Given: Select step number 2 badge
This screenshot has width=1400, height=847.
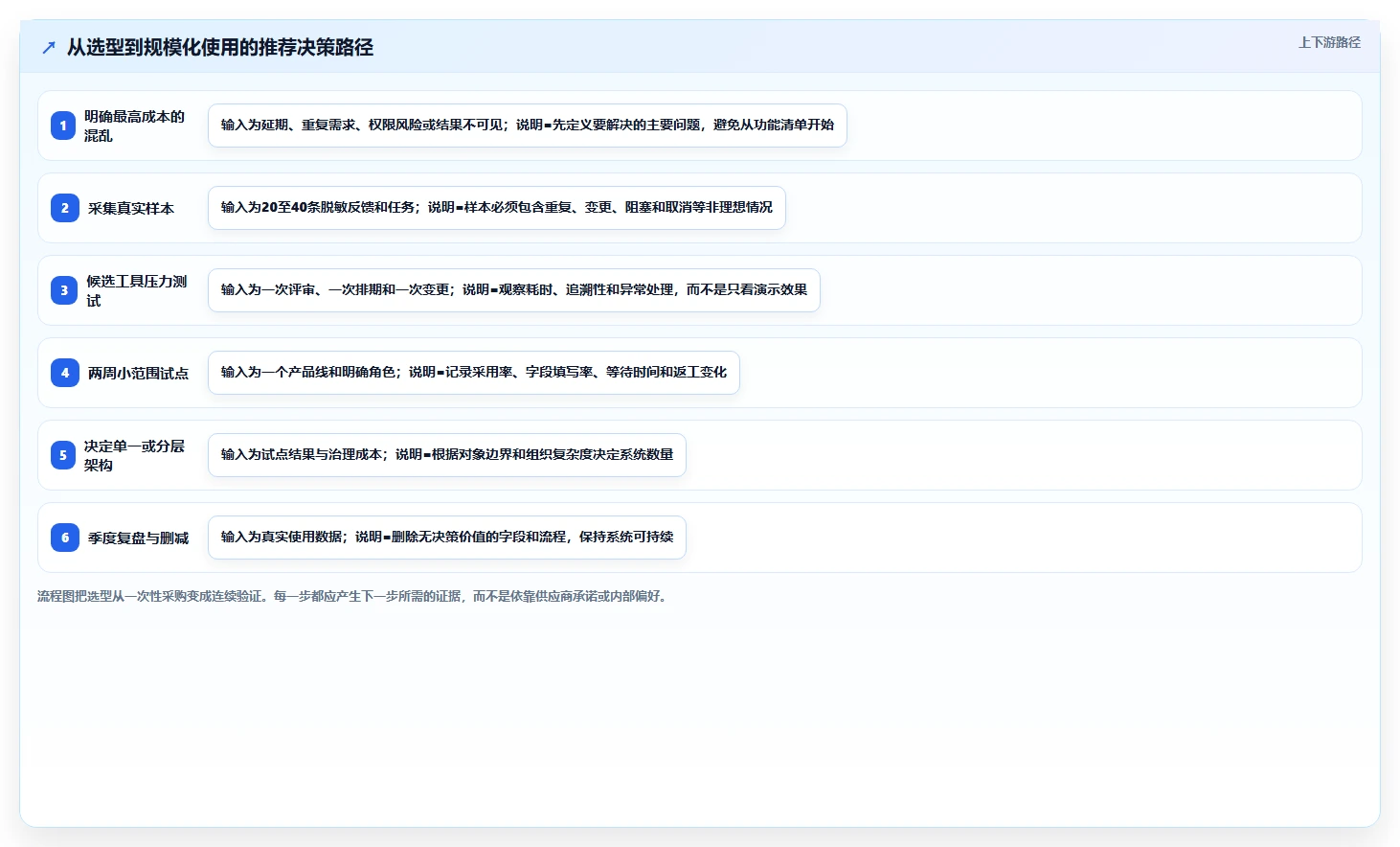Looking at the screenshot, I should 65,208.
